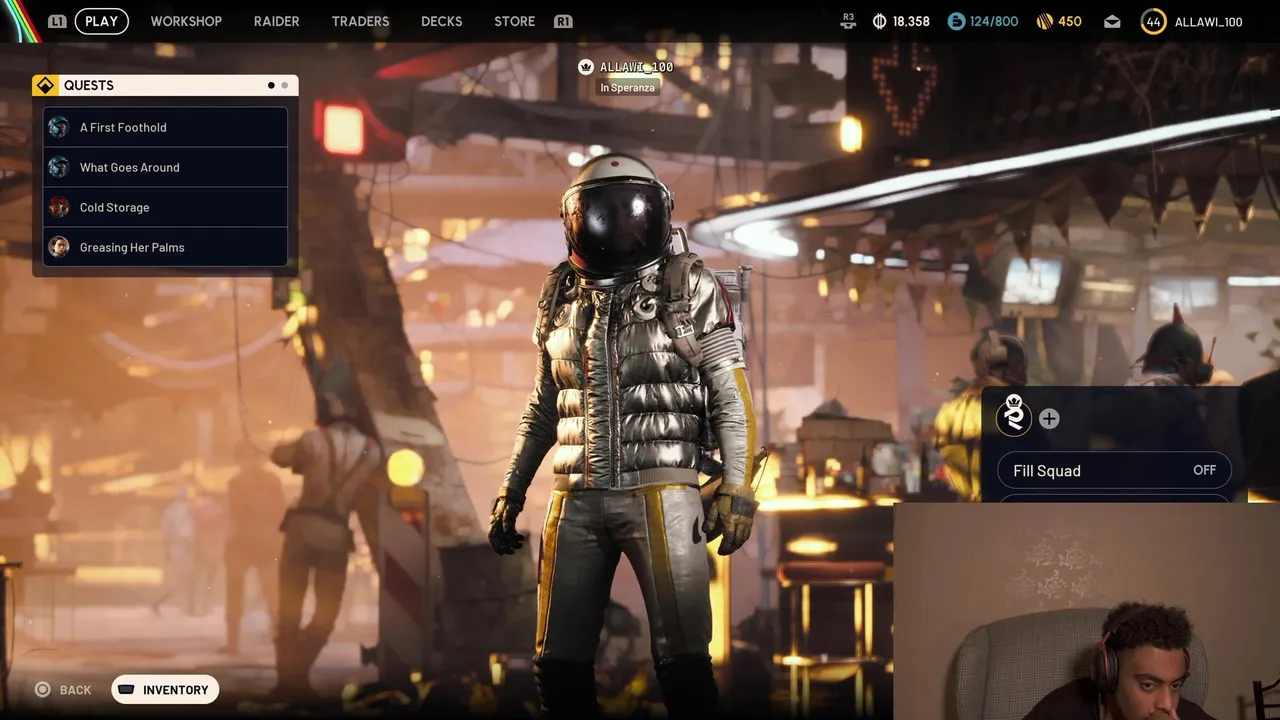Viewport: 1280px width, 720px height.
Task: Click the touchpad icon on INVENTORY
Action: (126, 690)
